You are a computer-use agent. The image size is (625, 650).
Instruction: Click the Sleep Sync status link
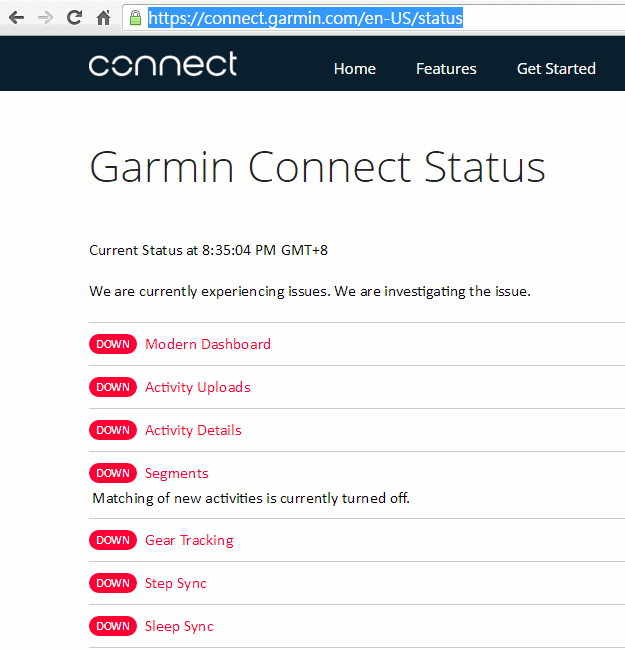tap(179, 626)
